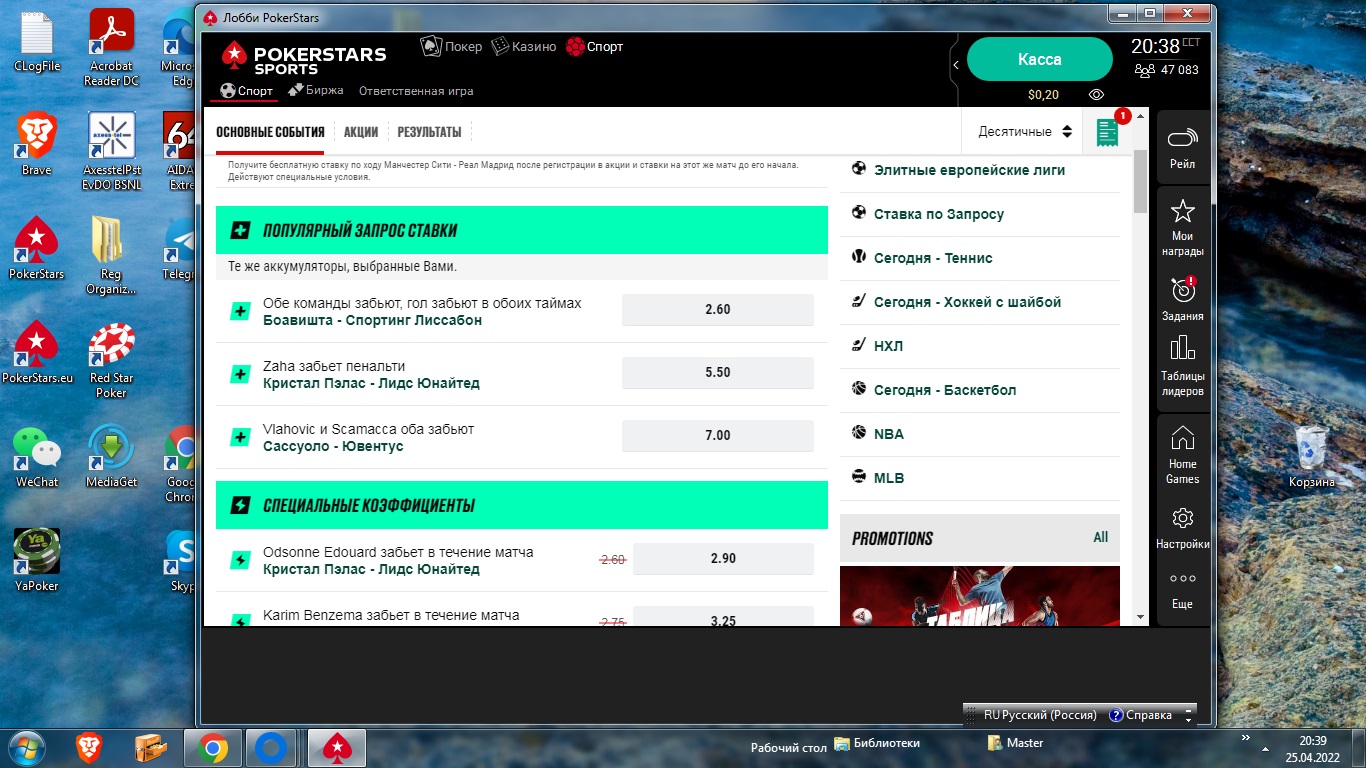
Task: Click the promotions banner image
Action: point(980,596)
